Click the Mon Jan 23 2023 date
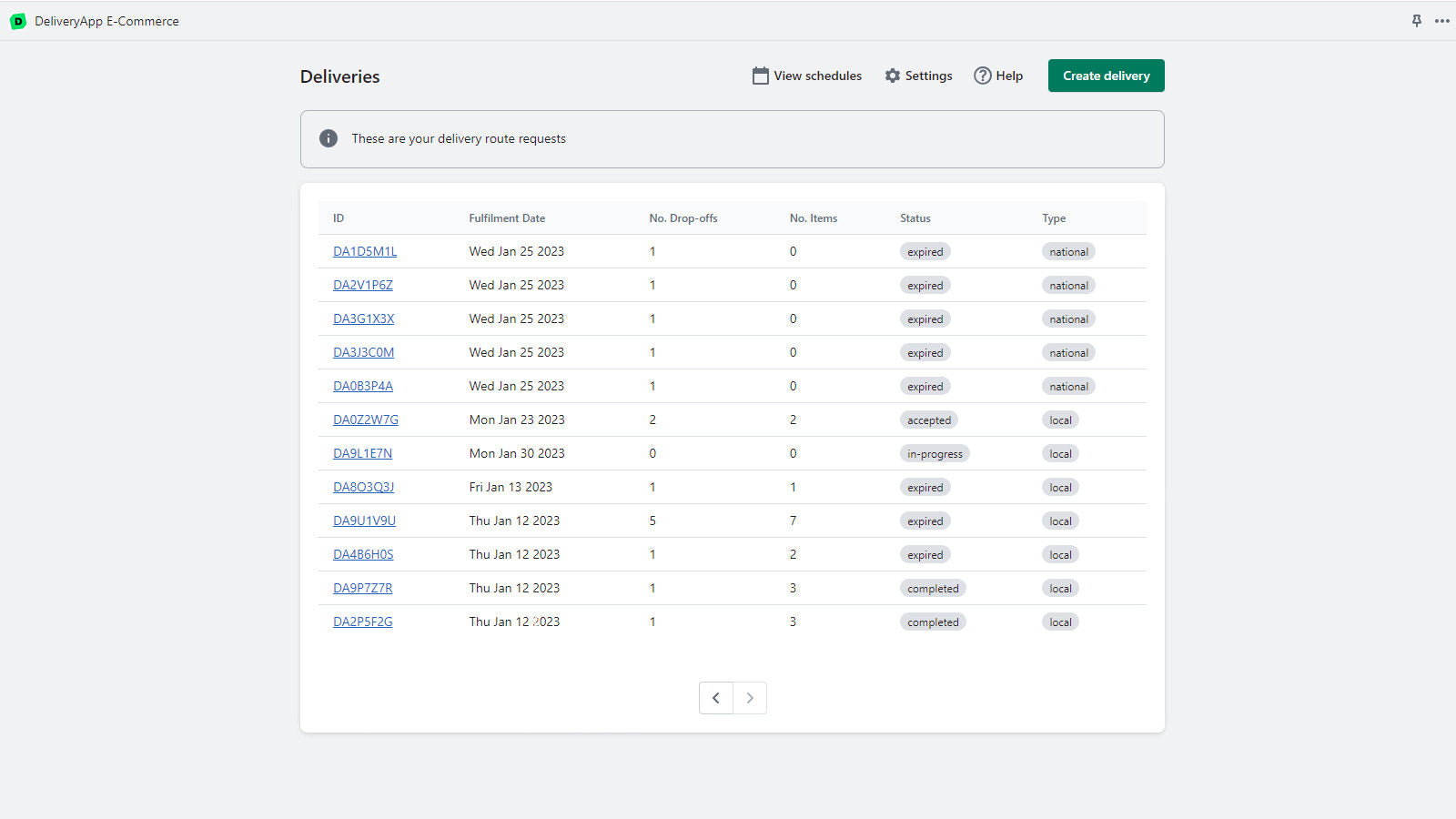The height and width of the screenshot is (819, 1456). pyautogui.click(x=517, y=420)
